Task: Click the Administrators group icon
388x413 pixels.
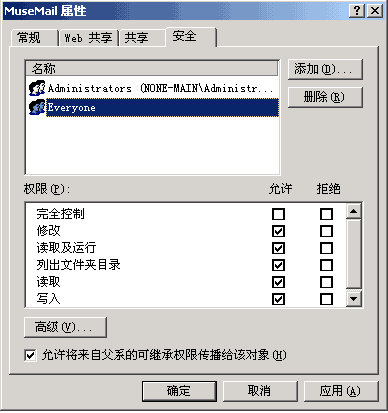Action: (37, 88)
